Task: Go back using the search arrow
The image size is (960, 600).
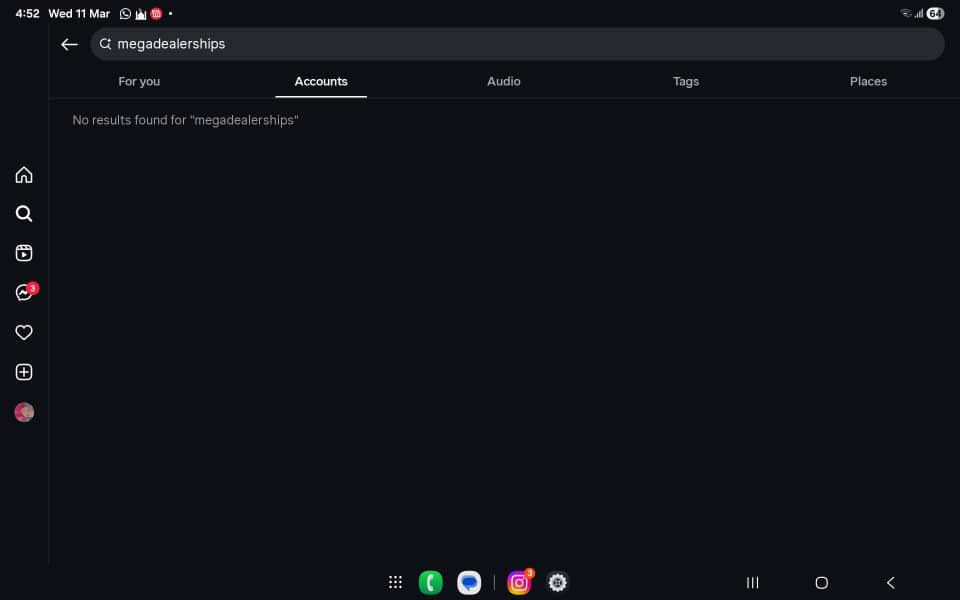Action: [x=69, y=44]
